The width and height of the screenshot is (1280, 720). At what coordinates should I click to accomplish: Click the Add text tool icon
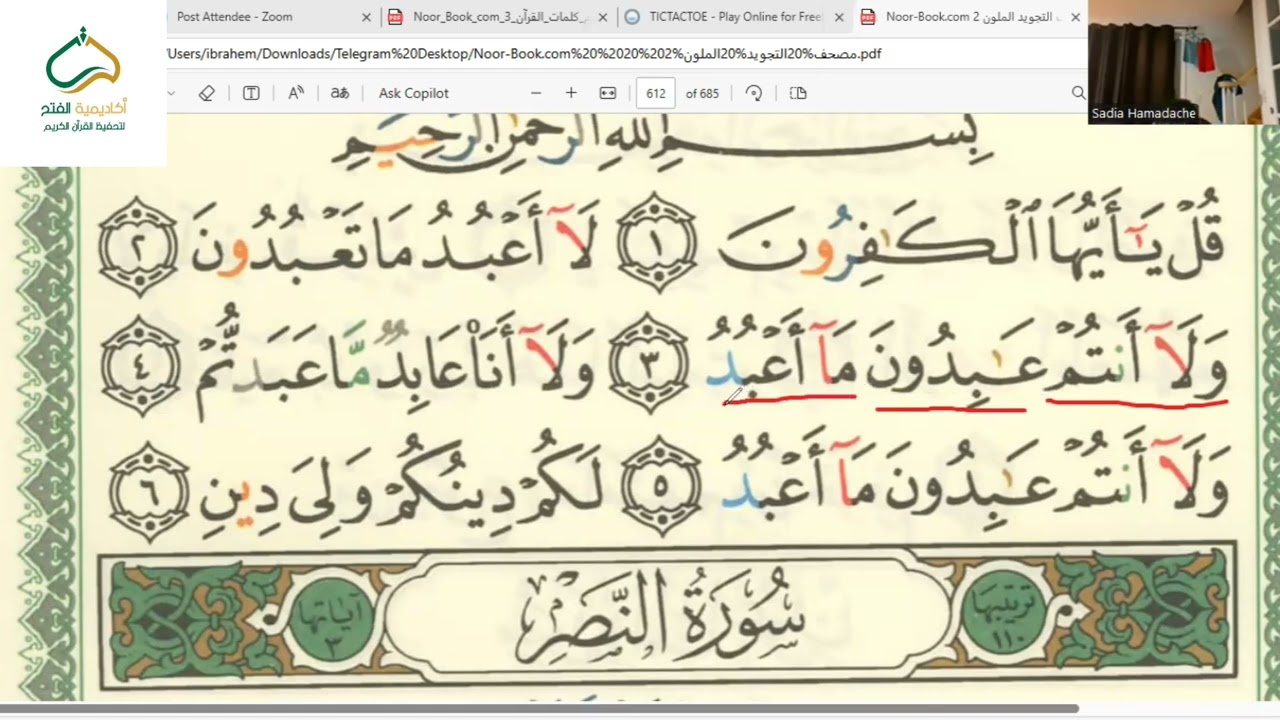pyautogui.click(x=251, y=93)
